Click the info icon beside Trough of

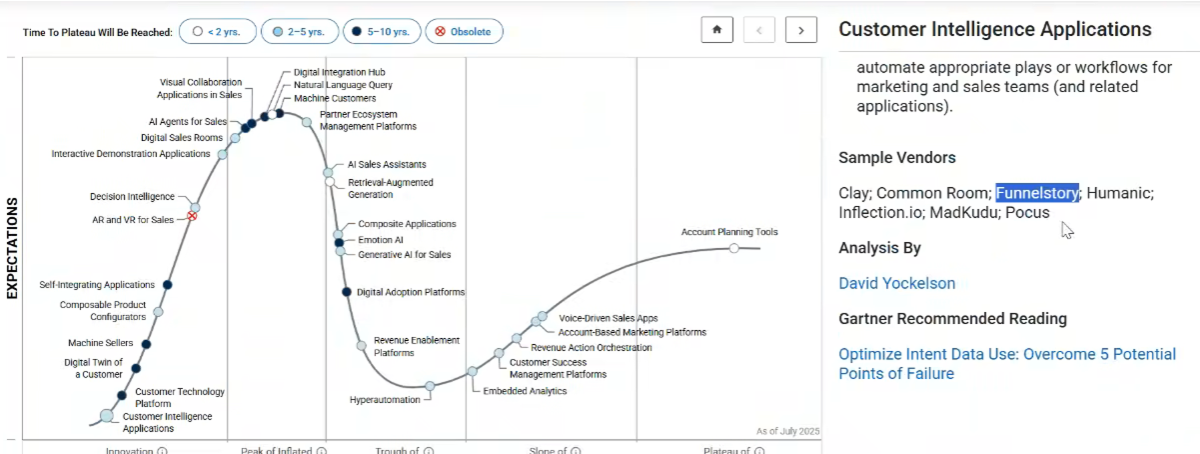pyautogui.click(x=428, y=450)
